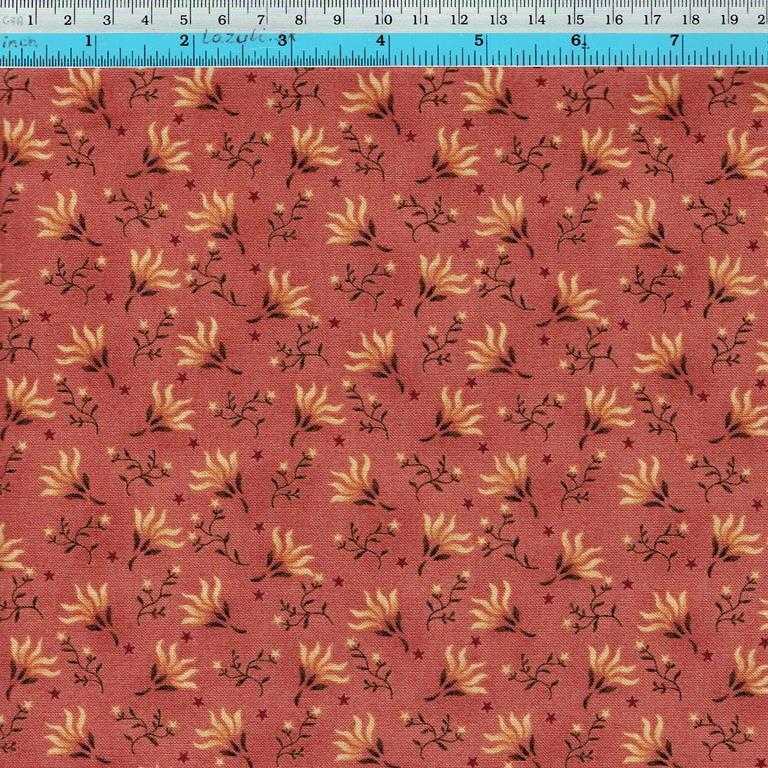Viewport: 768px width, 768px height.
Task: Click number 8 on the white centimeter ruler
Action: point(298,20)
